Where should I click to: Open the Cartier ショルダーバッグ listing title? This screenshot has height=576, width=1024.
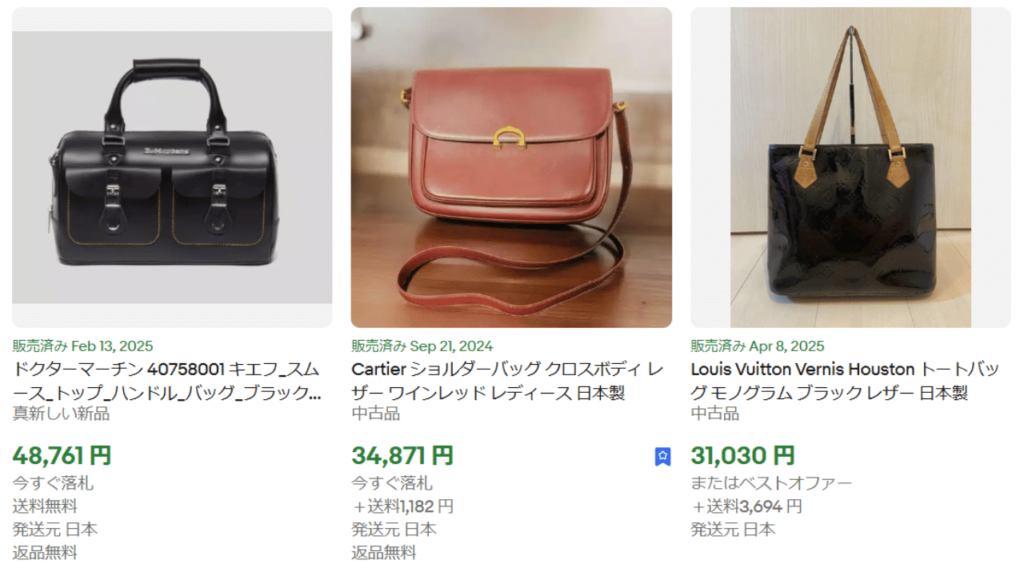507,381
